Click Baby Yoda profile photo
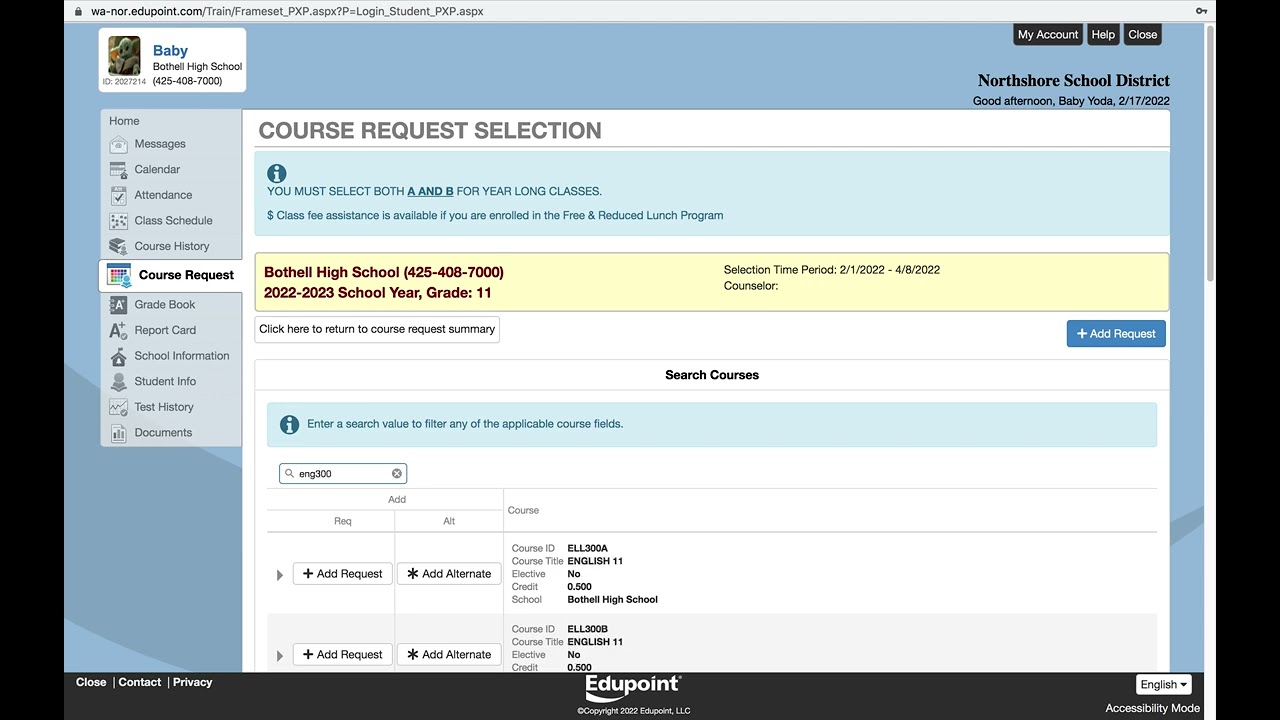Screen dimensions: 1280x720 pos(125,56)
